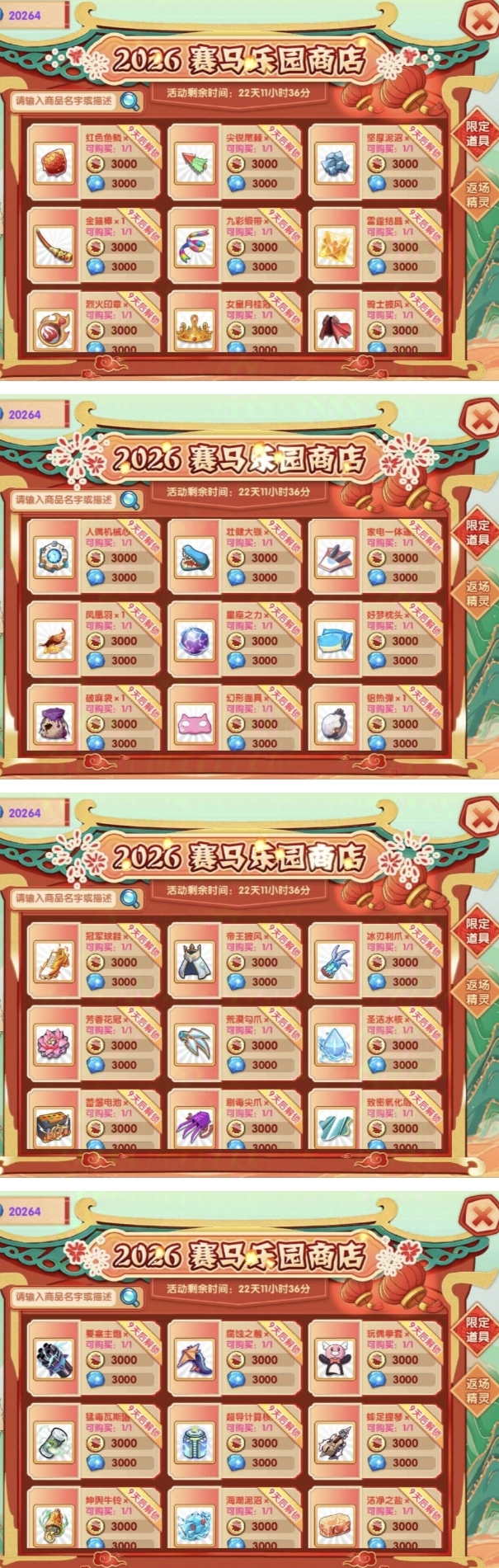Click the 冠军球鞋 golden sneaker icon

tap(54, 960)
